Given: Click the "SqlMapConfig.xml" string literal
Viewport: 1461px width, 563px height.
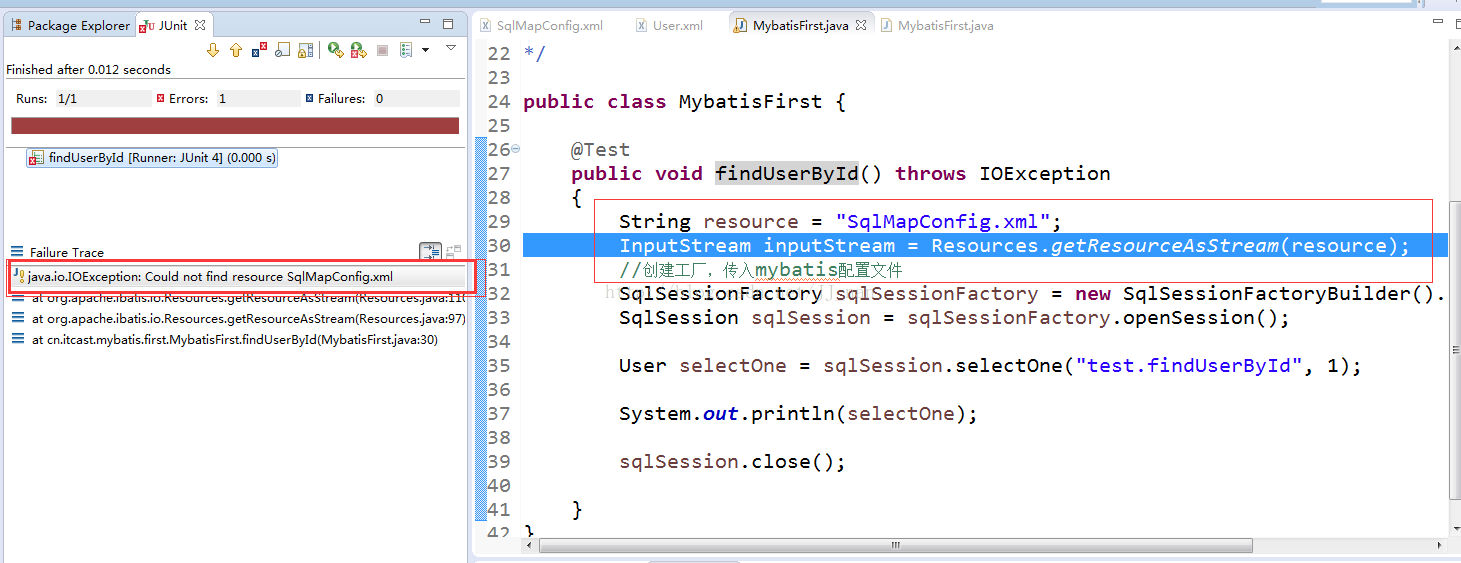Looking at the screenshot, I should click(943, 222).
